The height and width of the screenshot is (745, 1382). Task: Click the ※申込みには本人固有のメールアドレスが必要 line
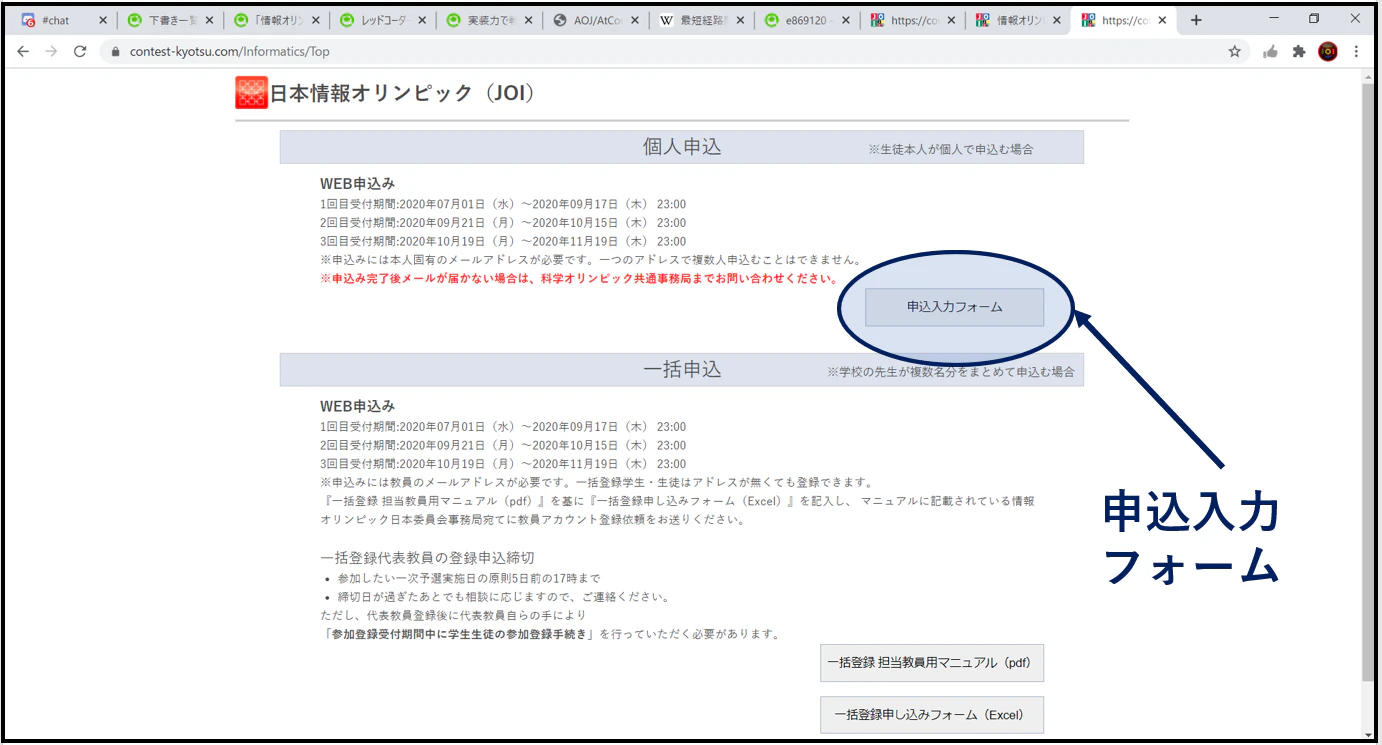tap(591, 260)
